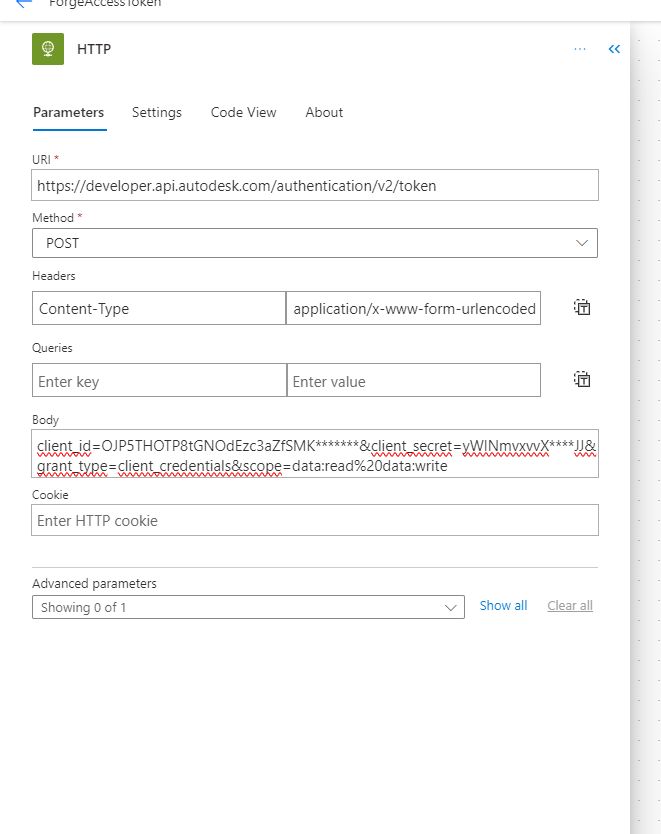
Task: Collapse the panel with double chevron icon
Action: [614, 49]
